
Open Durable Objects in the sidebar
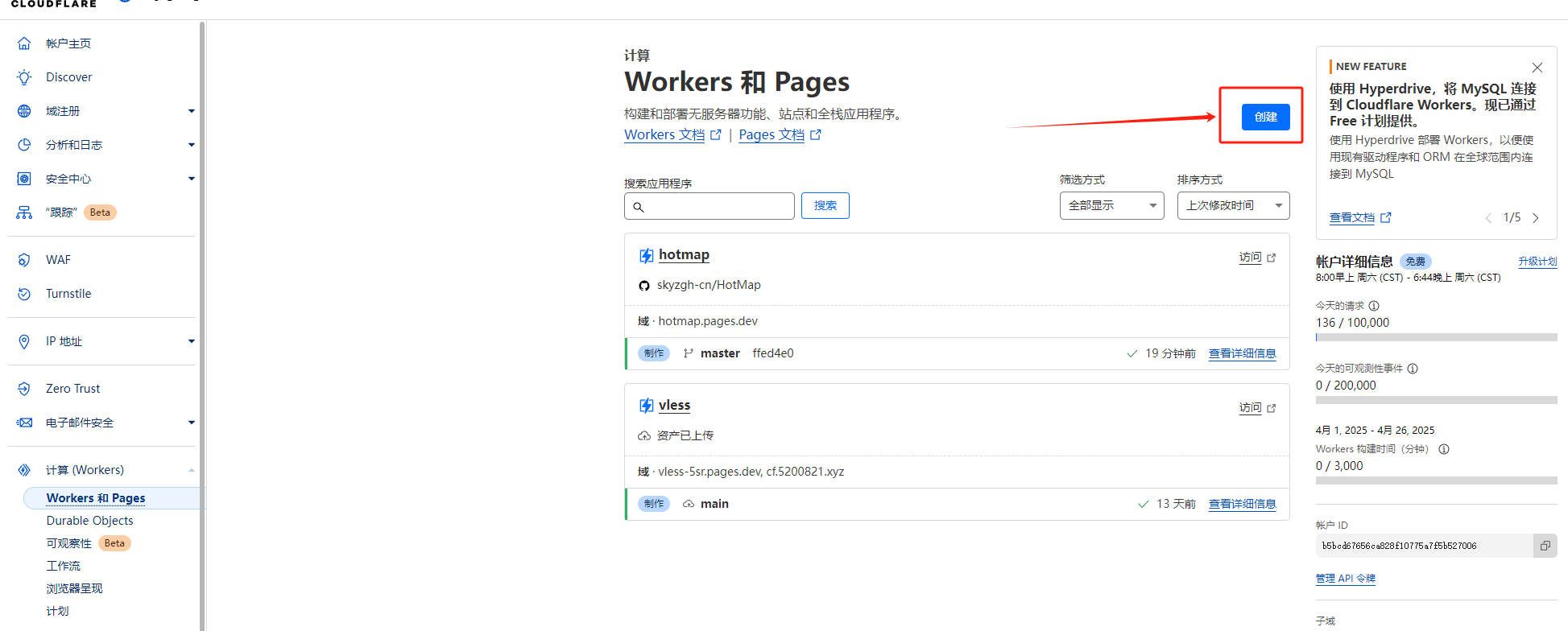(x=89, y=521)
